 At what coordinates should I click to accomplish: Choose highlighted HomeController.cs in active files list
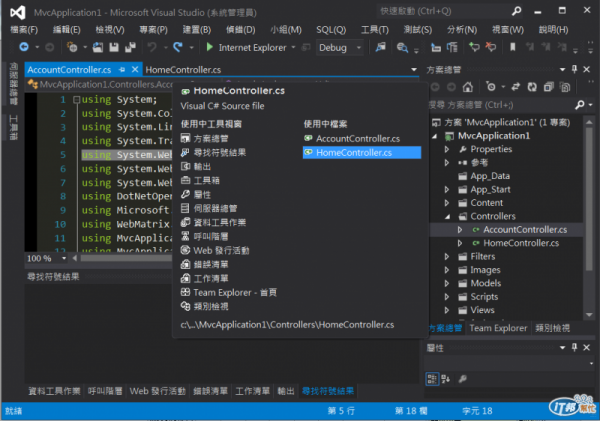point(362,152)
